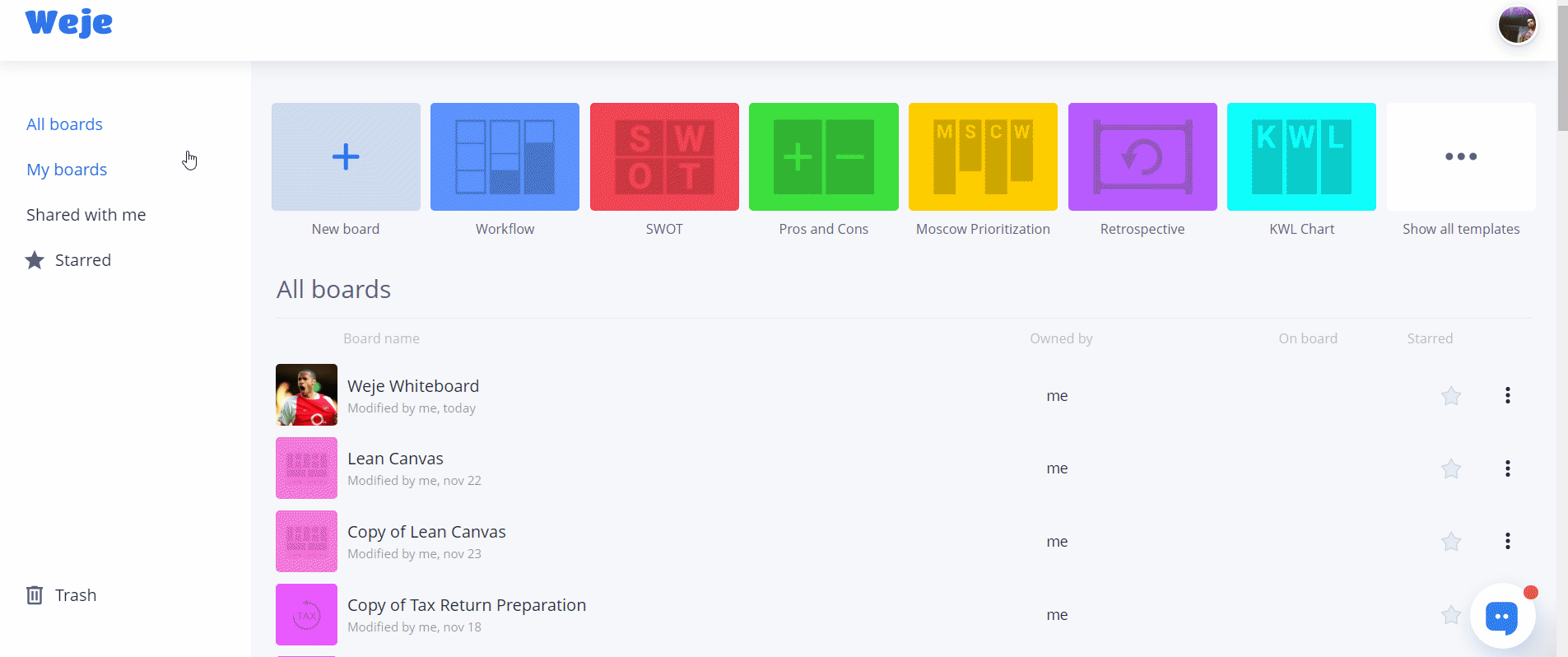Viewport: 1568px width, 657px height.
Task: Open Shared with me section
Action: pos(86,215)
